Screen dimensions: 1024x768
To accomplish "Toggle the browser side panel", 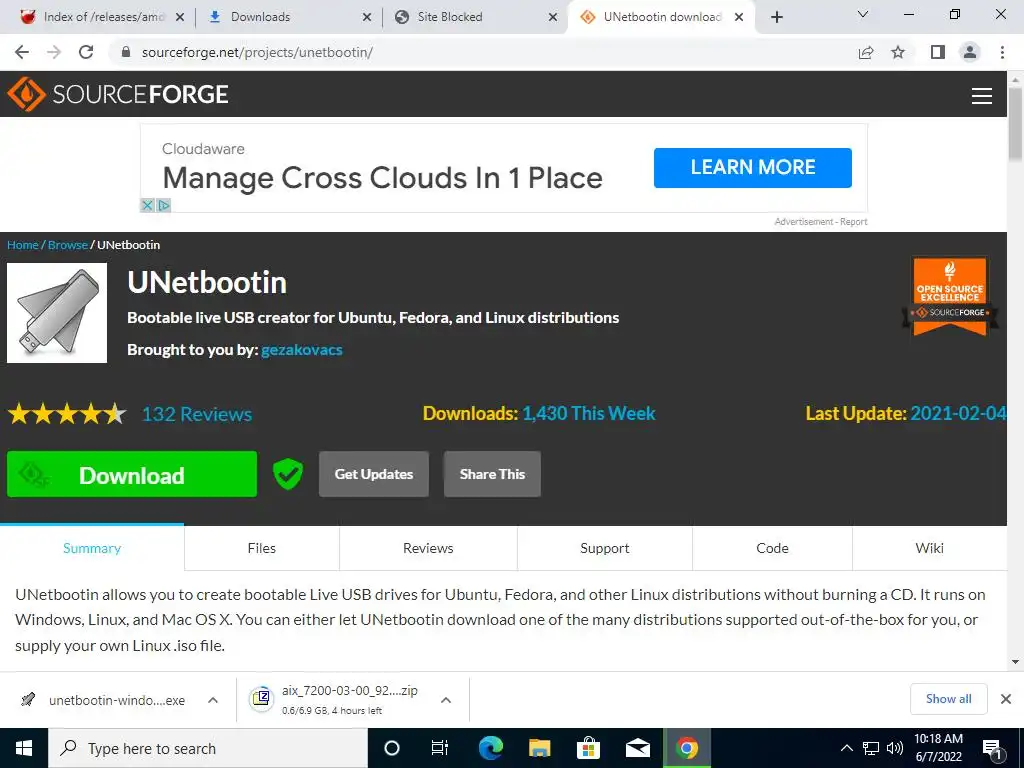I will [x=938, y=52].
